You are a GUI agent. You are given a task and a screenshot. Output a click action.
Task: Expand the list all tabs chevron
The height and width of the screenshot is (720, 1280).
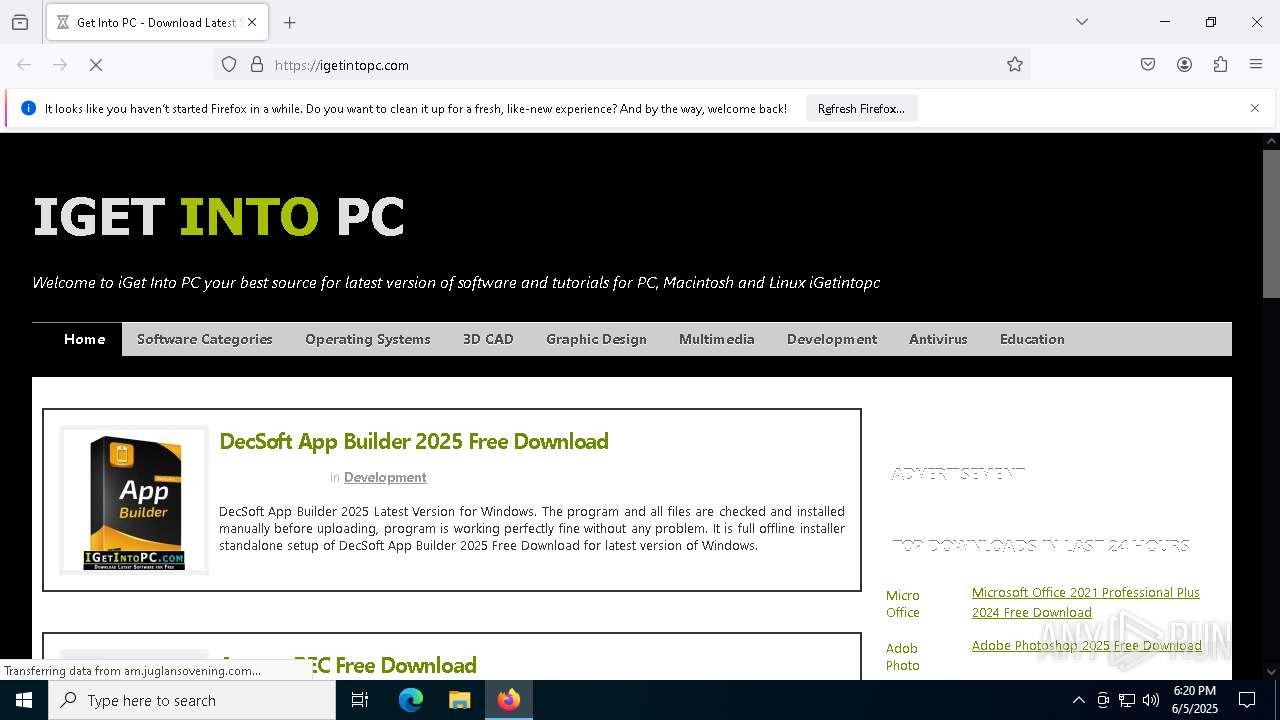click(1082, 22)
